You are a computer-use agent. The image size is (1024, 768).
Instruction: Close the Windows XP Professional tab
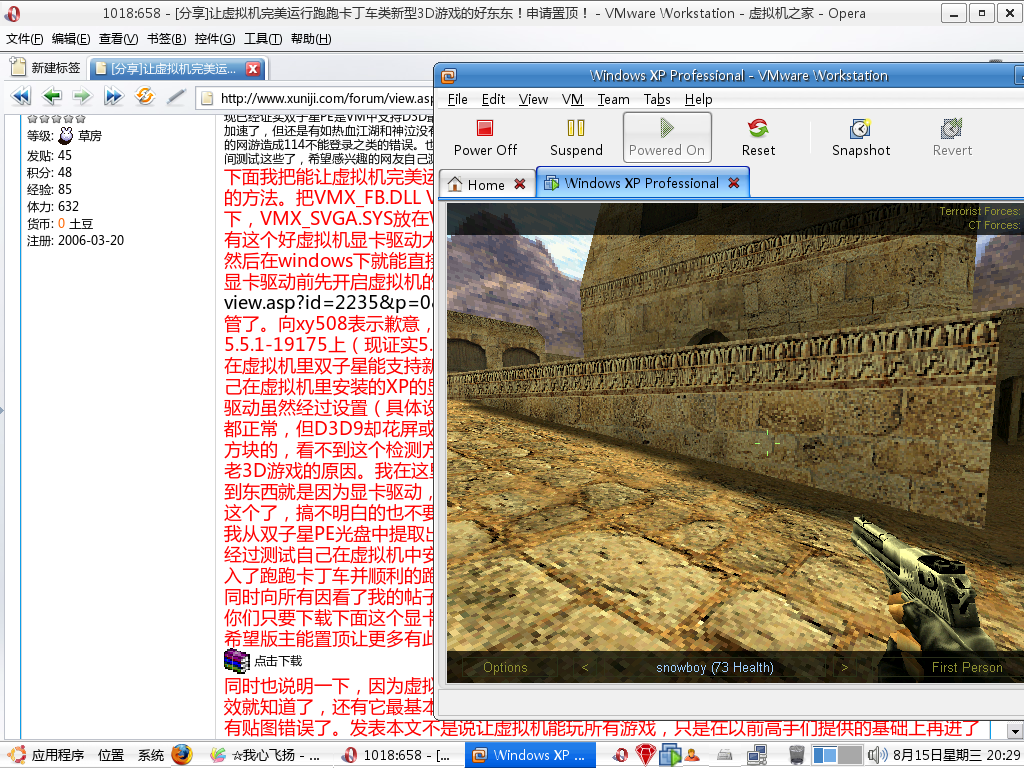tap(734, 183)
